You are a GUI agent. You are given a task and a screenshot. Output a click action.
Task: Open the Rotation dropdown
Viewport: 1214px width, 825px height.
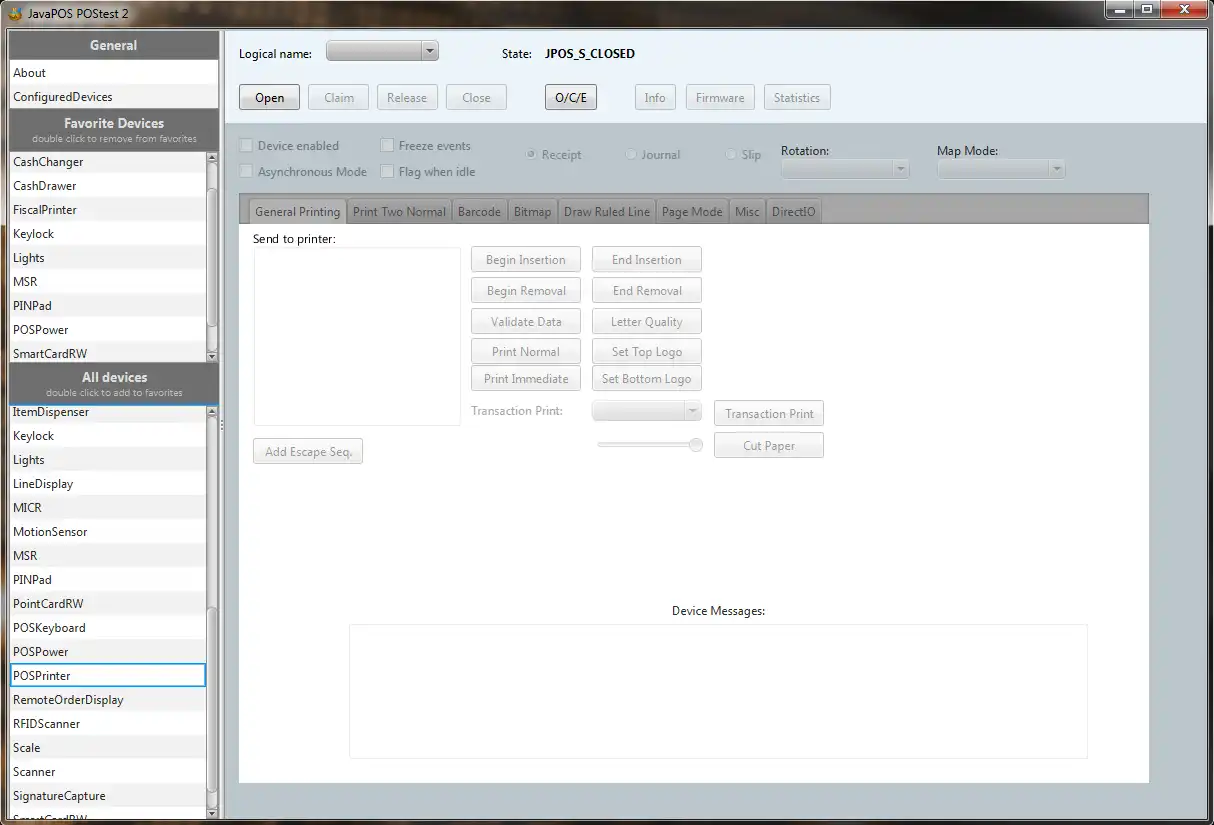pyautogui.click(x=845, y=169)
